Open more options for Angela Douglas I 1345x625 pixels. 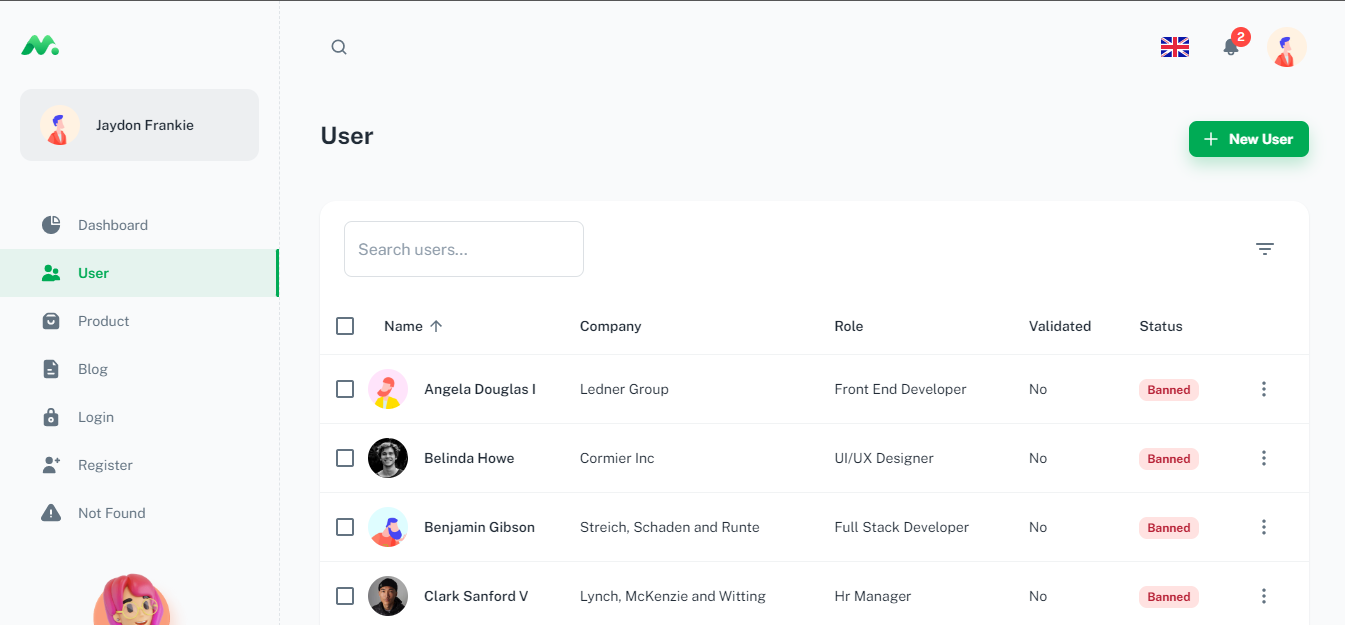point(1264,389)
